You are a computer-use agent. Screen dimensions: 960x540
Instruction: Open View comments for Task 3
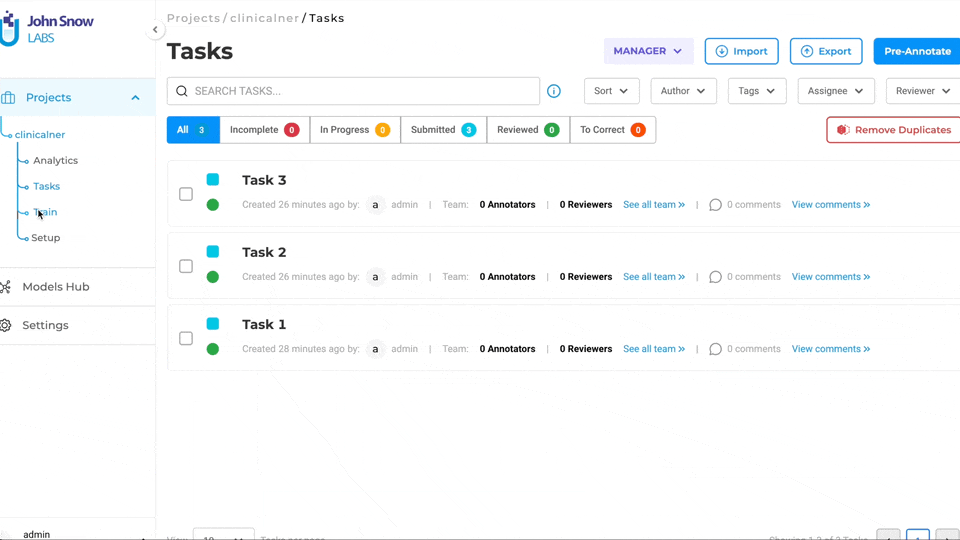tap(831, 204)
